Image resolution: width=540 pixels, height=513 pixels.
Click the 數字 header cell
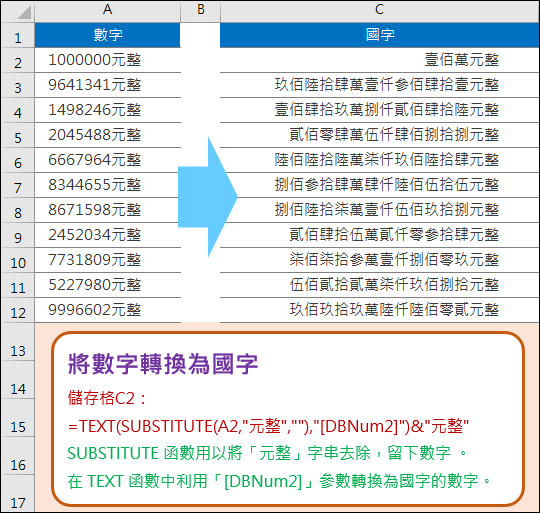pyautogui.click(x=107, y=35)
